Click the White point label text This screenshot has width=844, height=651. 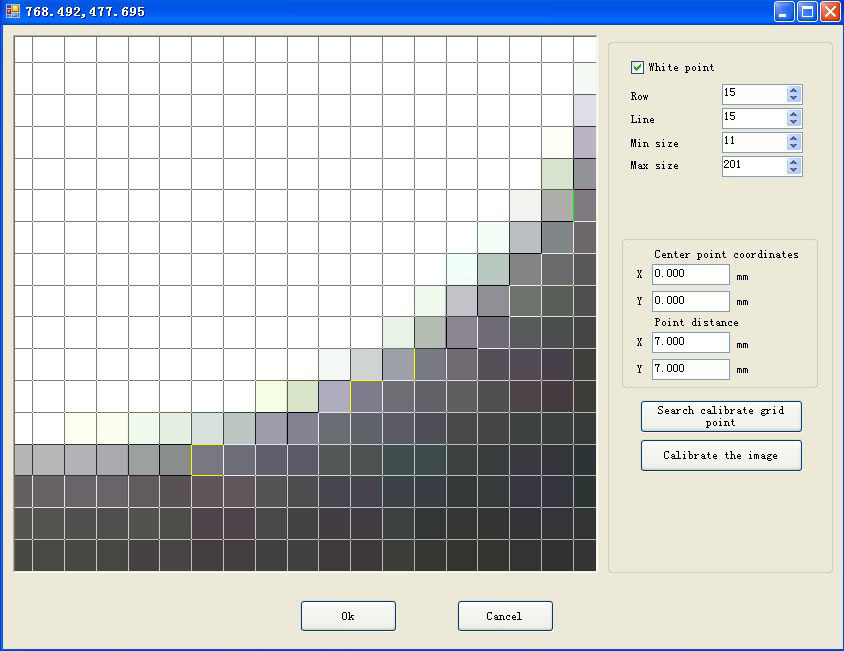click(681, 67)
